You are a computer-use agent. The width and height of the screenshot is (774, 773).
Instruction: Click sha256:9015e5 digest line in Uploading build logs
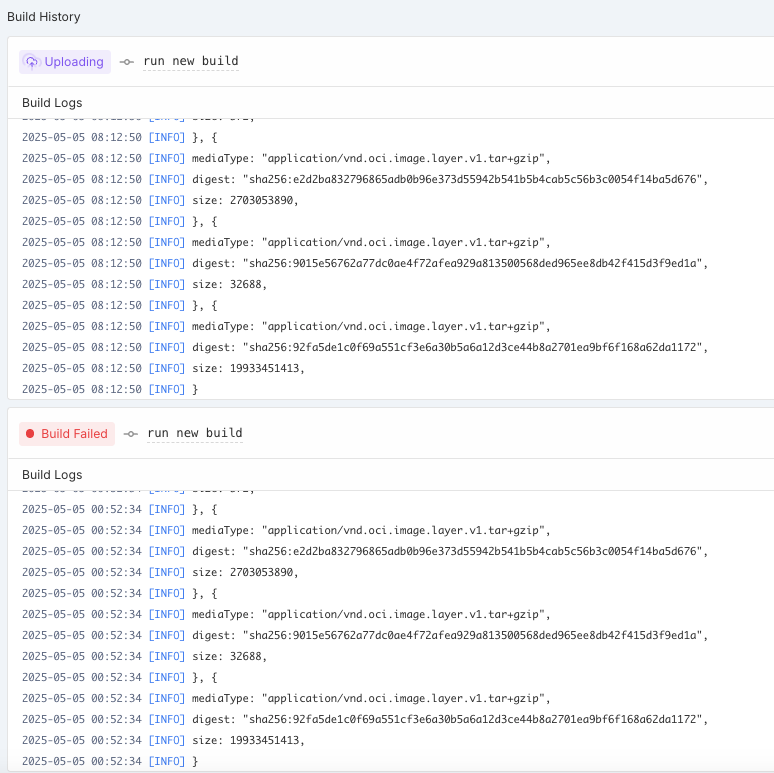tap(449, 263)
